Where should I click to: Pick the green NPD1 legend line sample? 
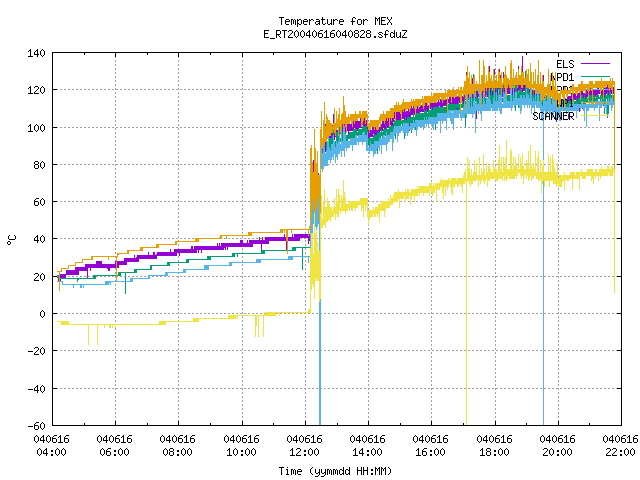(595, 77)
